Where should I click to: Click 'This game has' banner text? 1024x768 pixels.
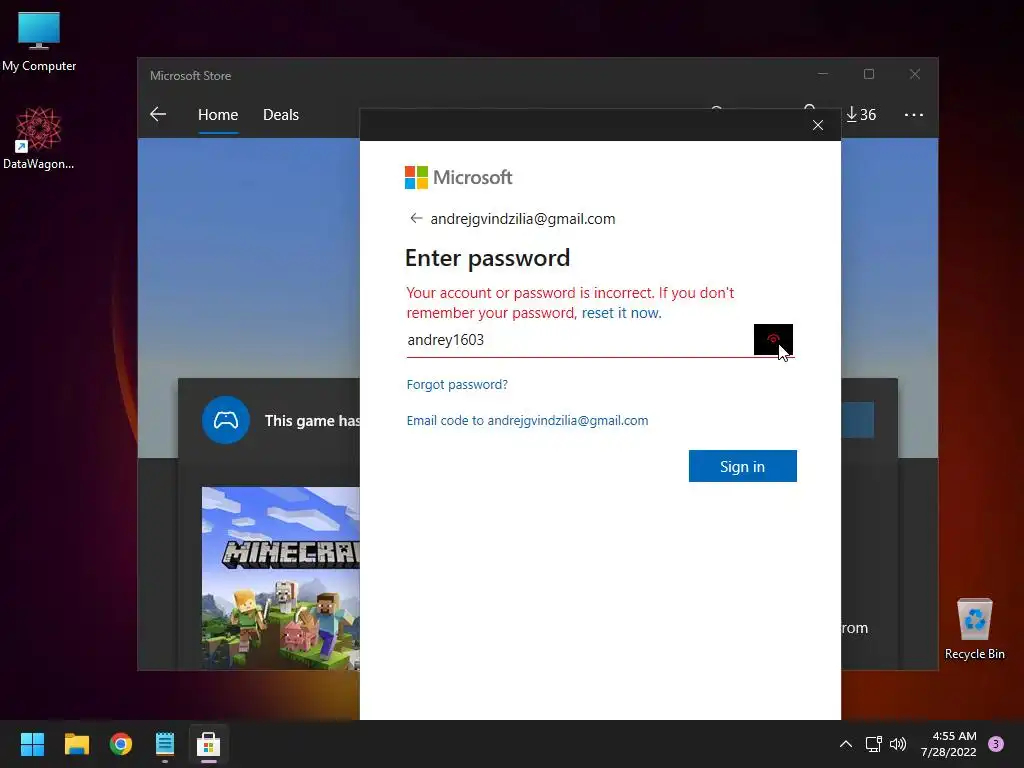click(312, 421)
